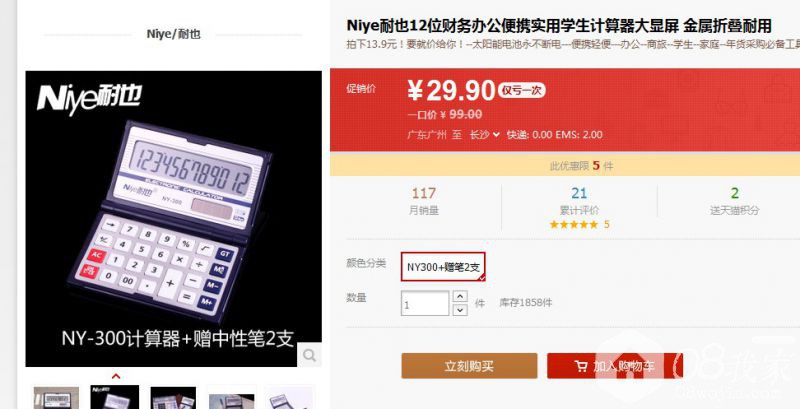The width and height of the screenshot is (800, 409).
Task: View the 月销量 117 monthly sales
Action: click(x=423, y=201)
